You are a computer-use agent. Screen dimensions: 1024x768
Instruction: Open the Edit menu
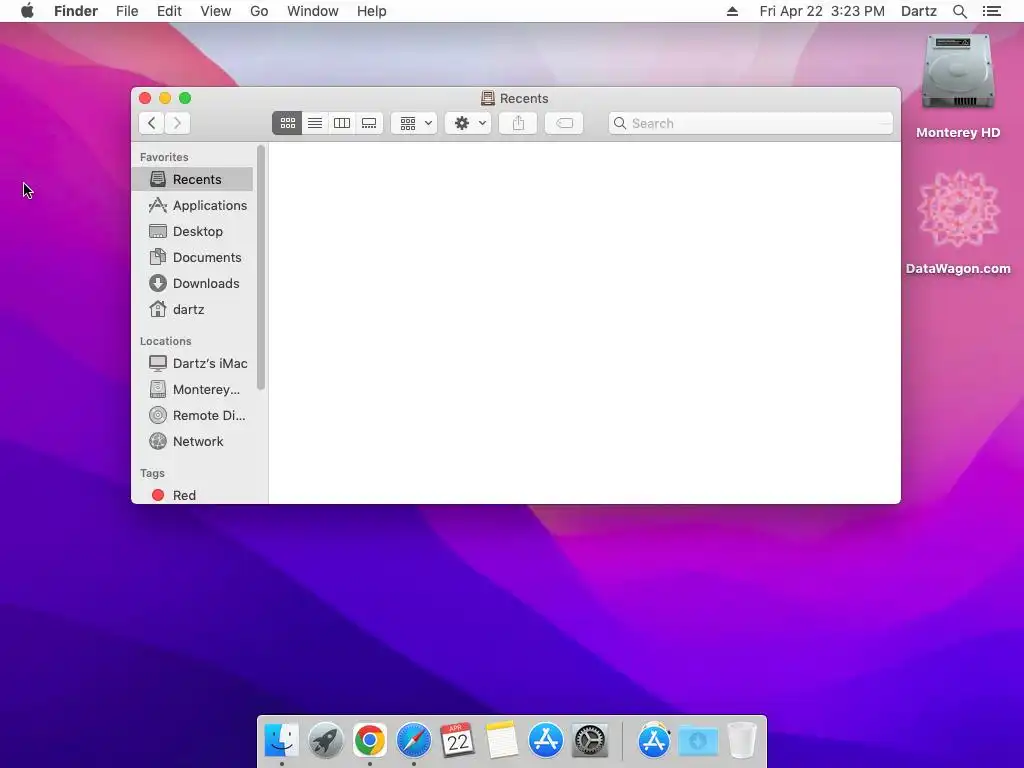pyautogui.click(x=169, y=11)
